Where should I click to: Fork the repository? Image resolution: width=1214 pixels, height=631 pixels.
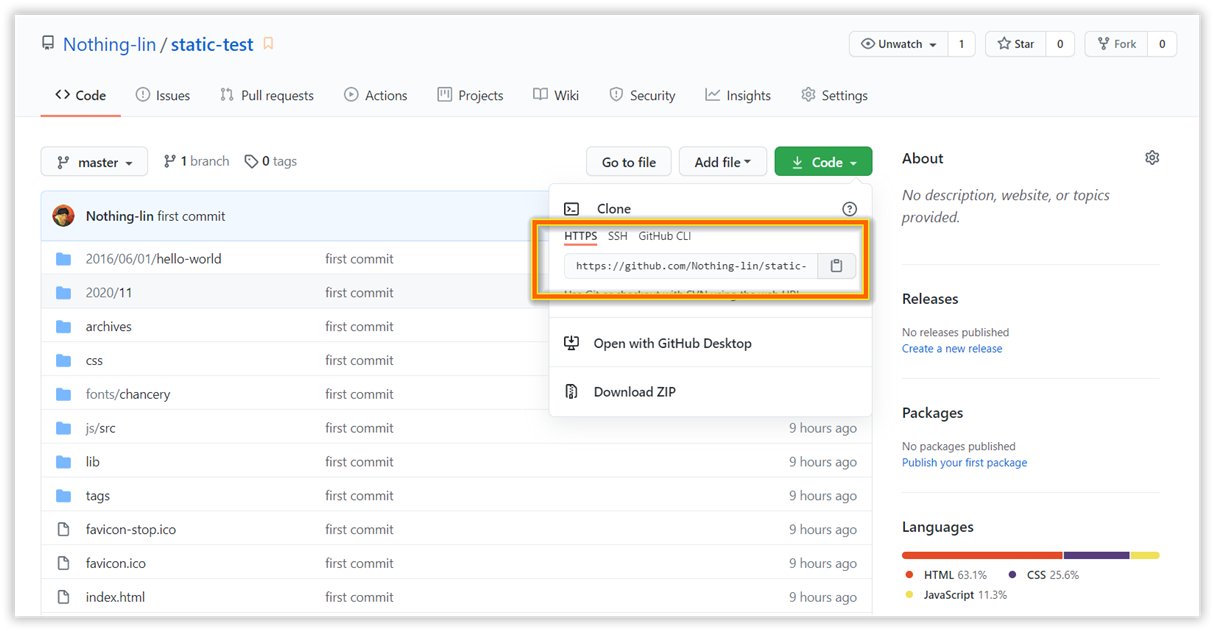click(1117, 44)
